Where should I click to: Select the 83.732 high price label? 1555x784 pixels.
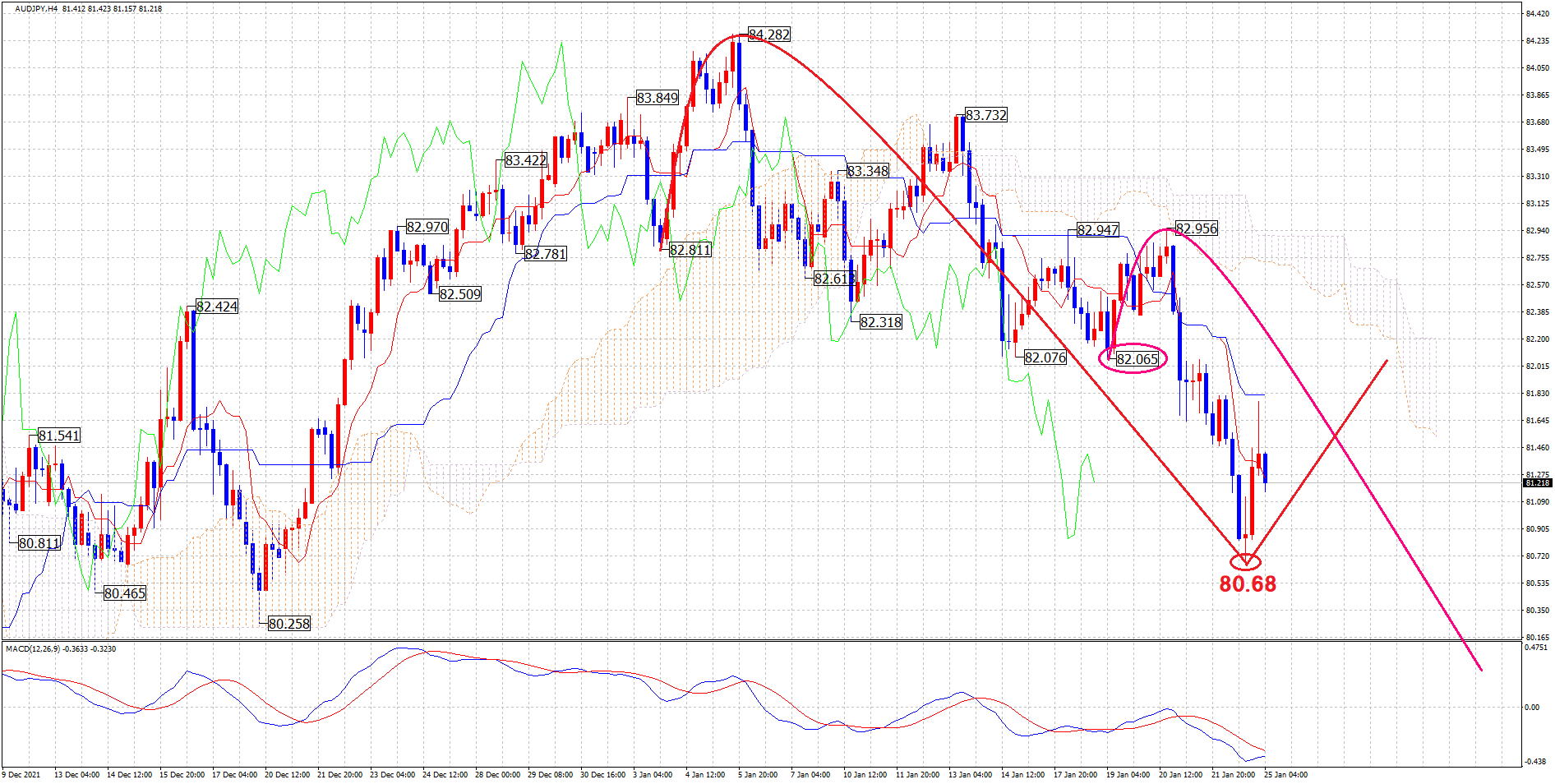tap(985, 115)
